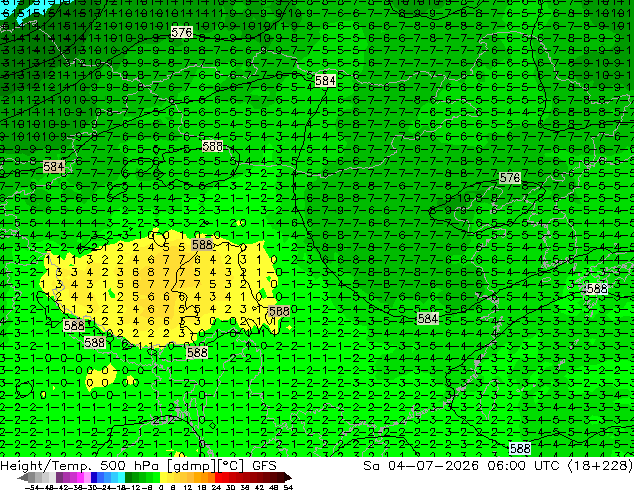Click the 588 label above the yellow region
The width and height of the screenshot is (634, 490).
point(212,146)
